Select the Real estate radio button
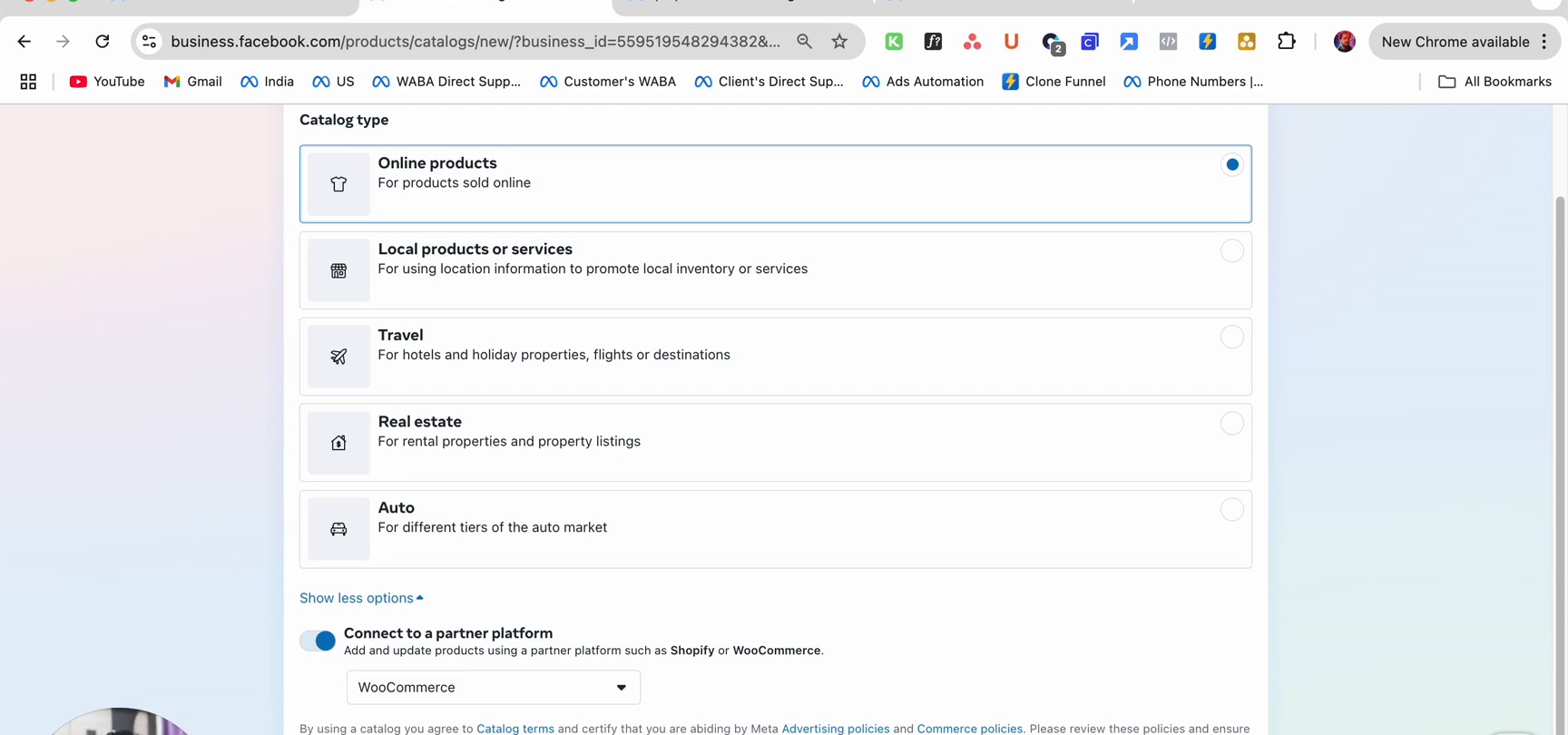The height and width of the screenshot is (735, 1568). point(1231,423)
